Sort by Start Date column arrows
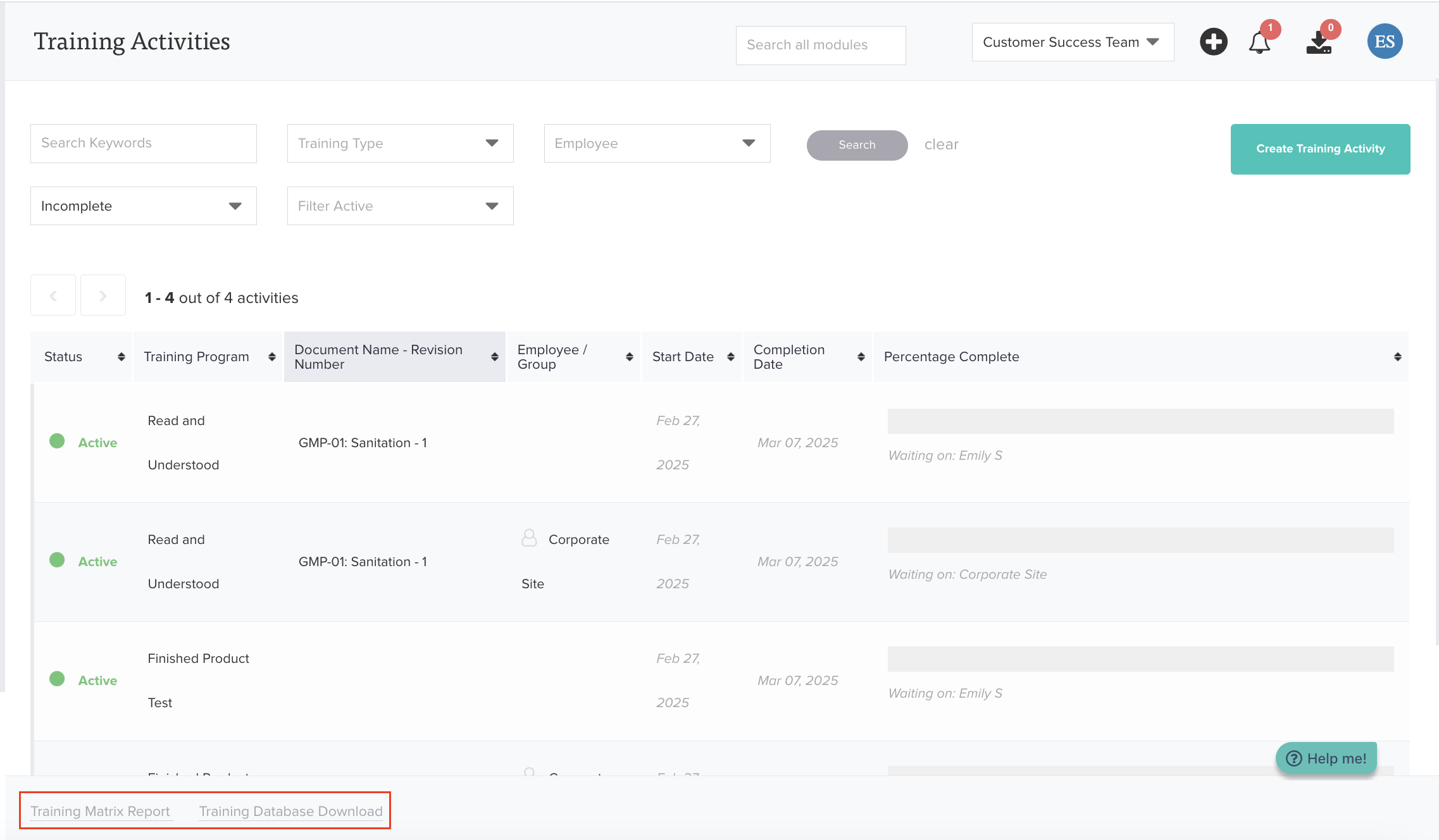This screenshot has height=840, width=1439. coord(730,357)
